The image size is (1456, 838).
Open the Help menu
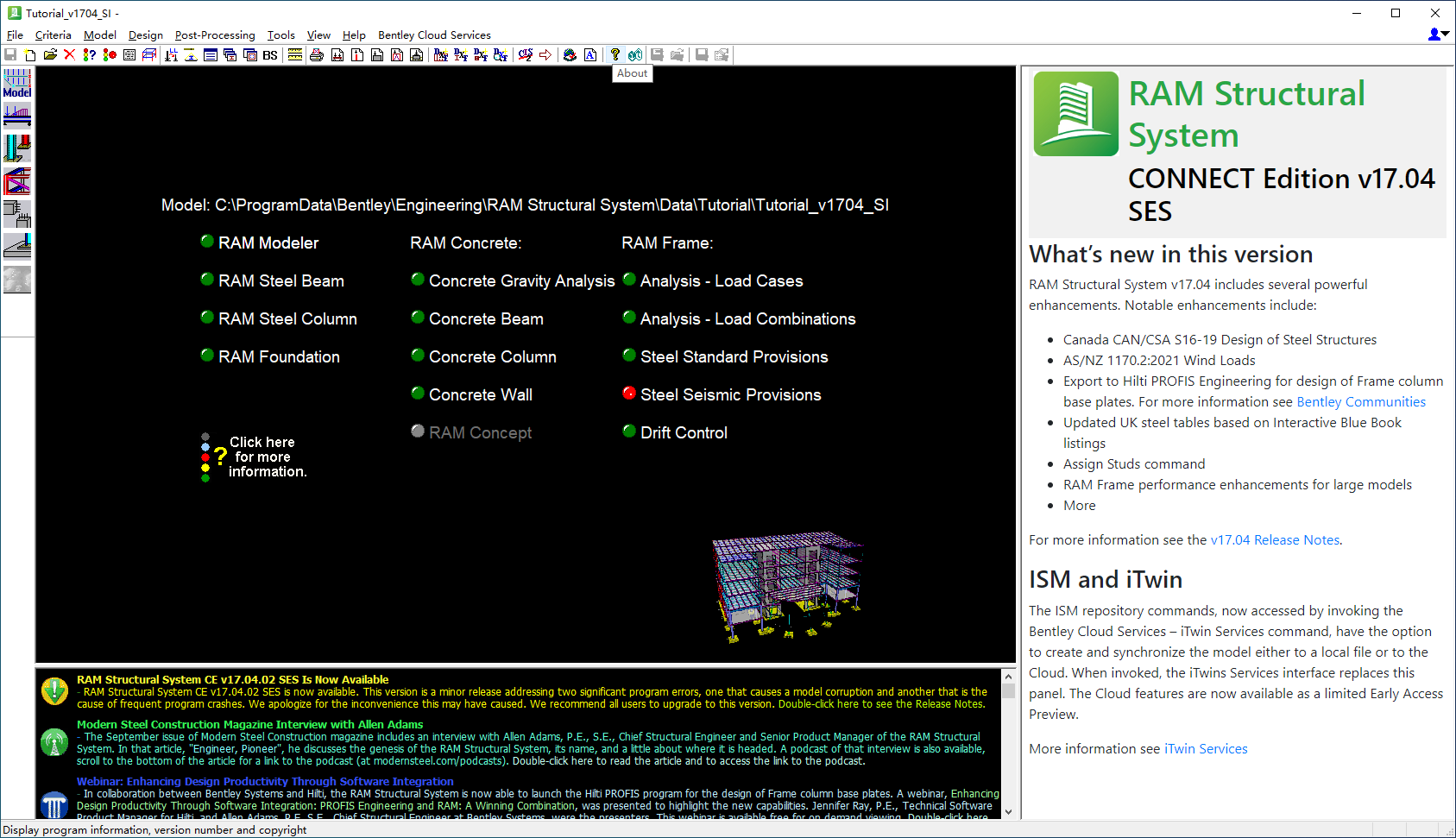pyautogui.click(x=354, y=35)
